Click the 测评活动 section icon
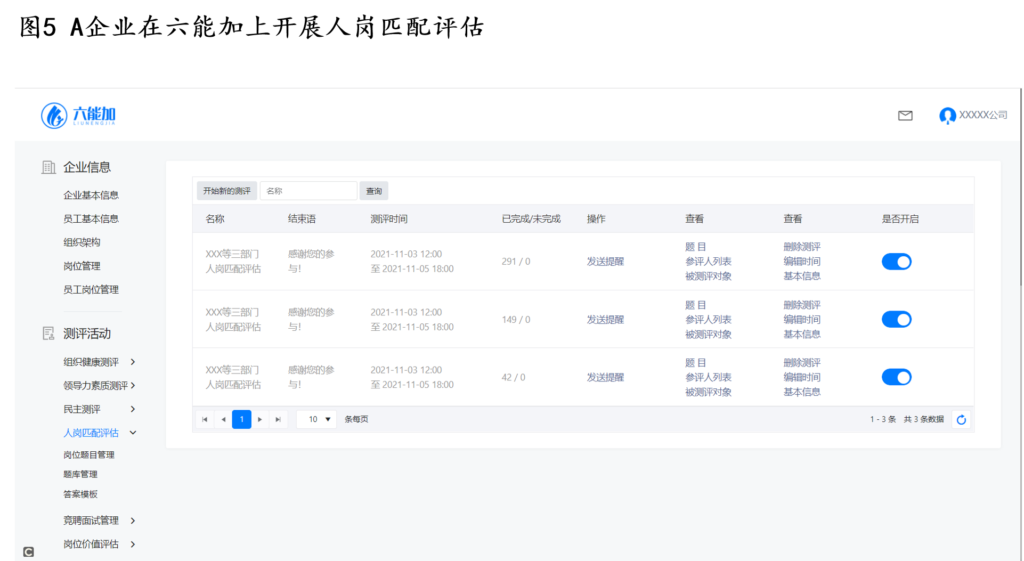This screenshot has height=561, width=1024. [48, 334]
